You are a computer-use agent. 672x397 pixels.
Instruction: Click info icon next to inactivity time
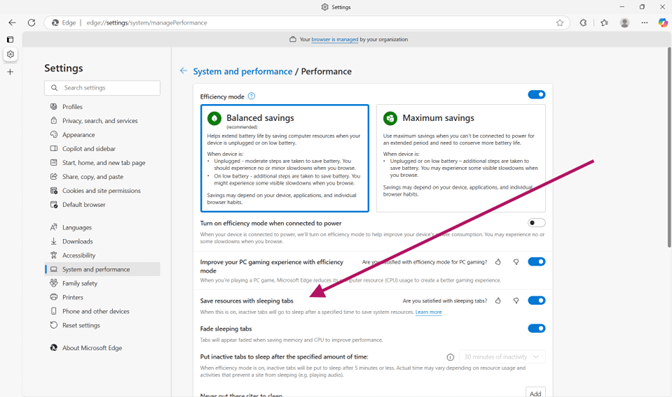450,357
